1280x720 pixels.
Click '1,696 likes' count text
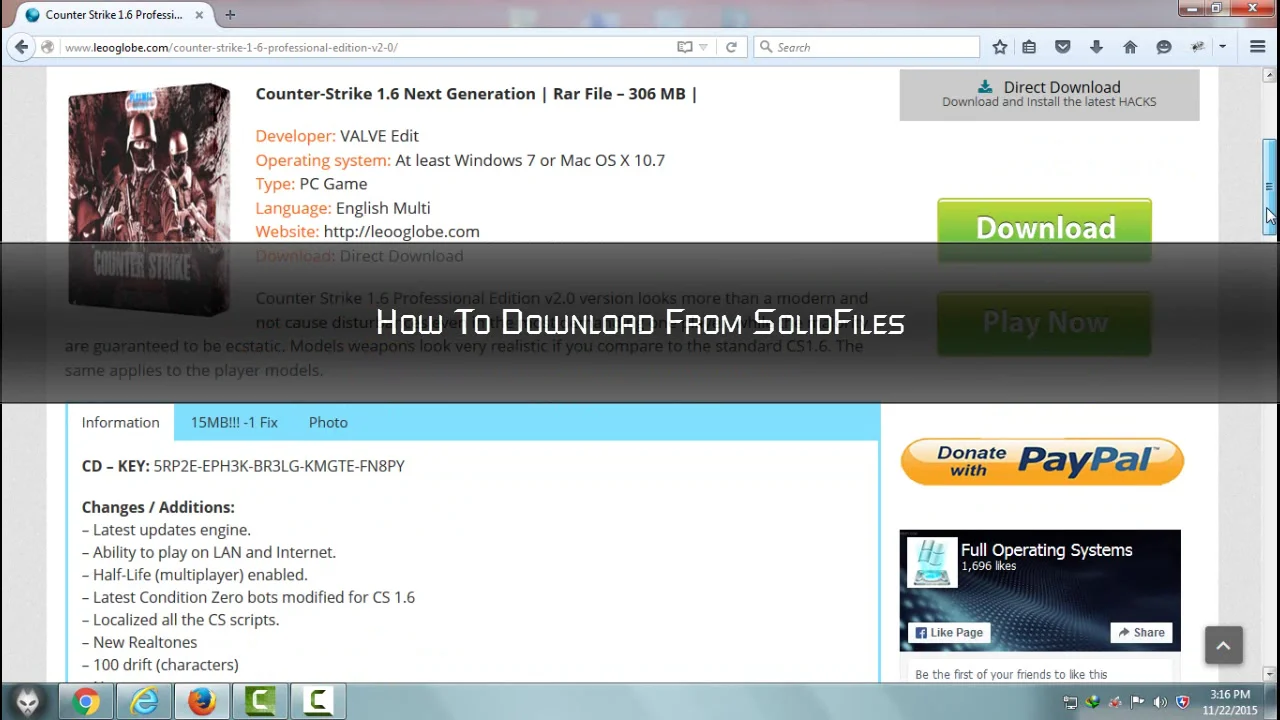coord(988,566)
